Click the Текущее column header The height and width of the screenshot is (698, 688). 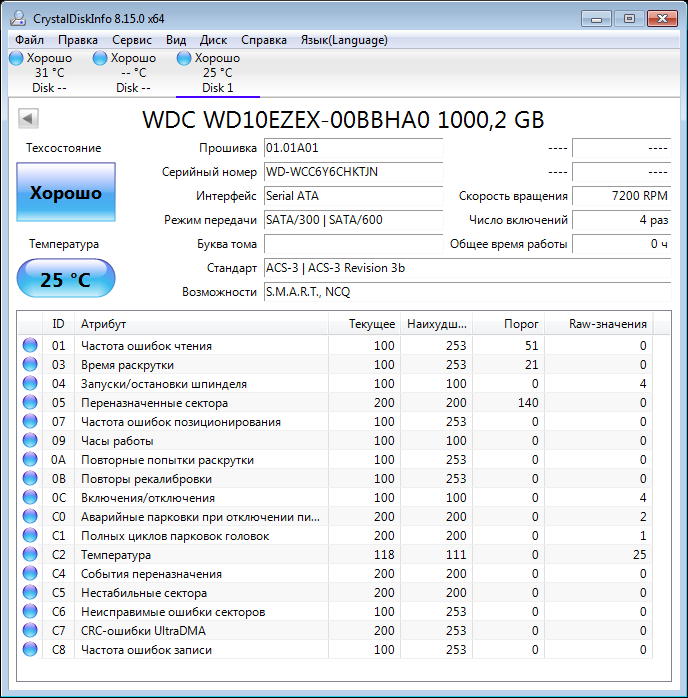tap(364, 324)
